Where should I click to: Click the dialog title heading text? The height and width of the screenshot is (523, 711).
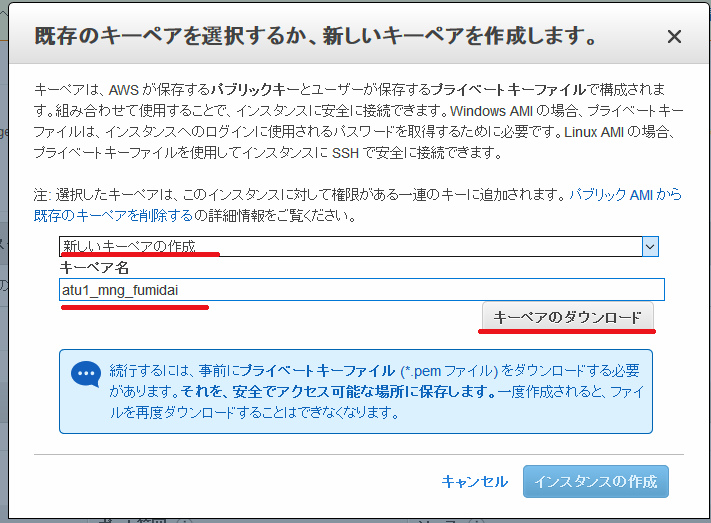pos(316,38)
